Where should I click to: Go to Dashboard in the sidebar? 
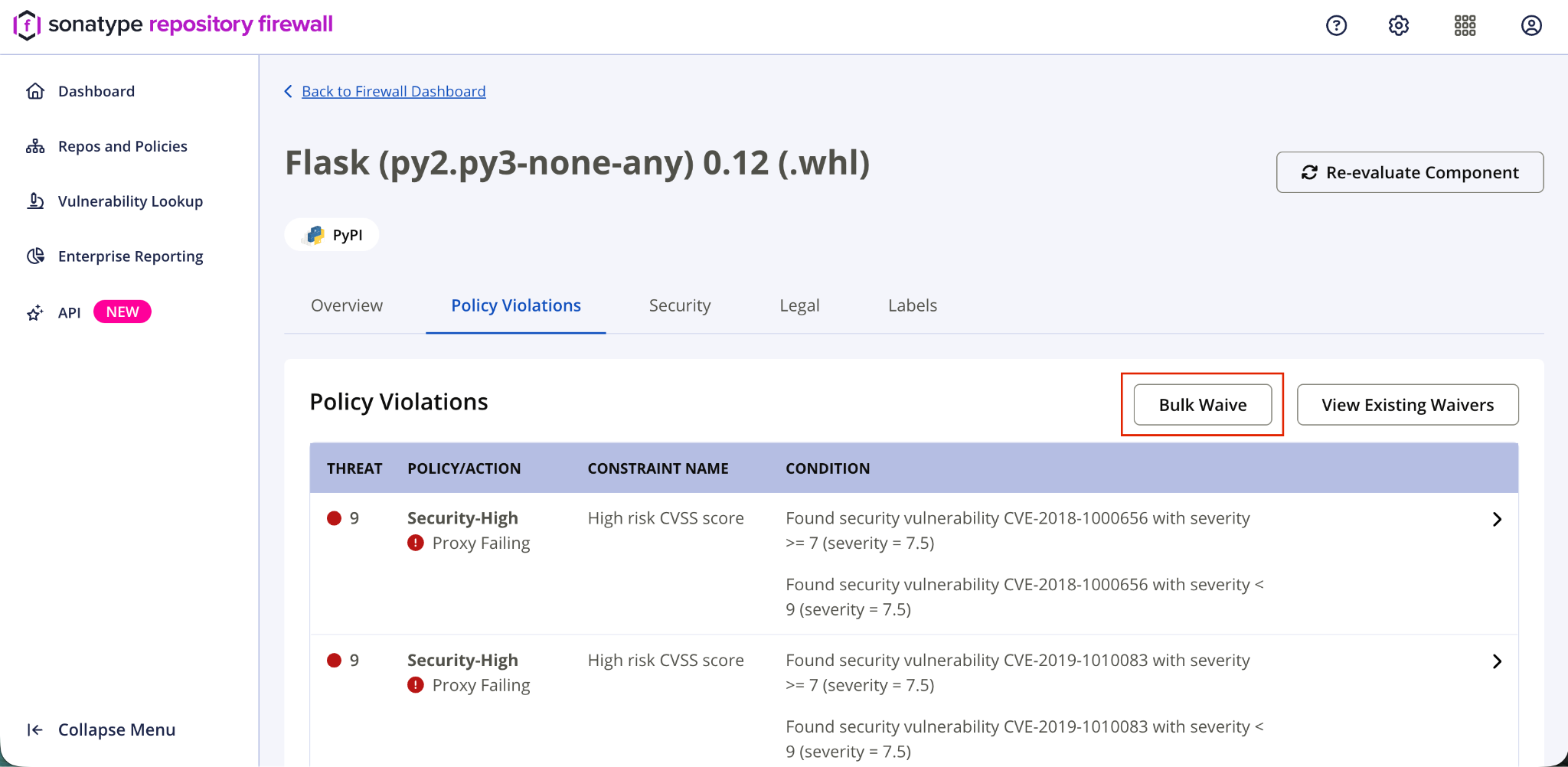(96, 91)
